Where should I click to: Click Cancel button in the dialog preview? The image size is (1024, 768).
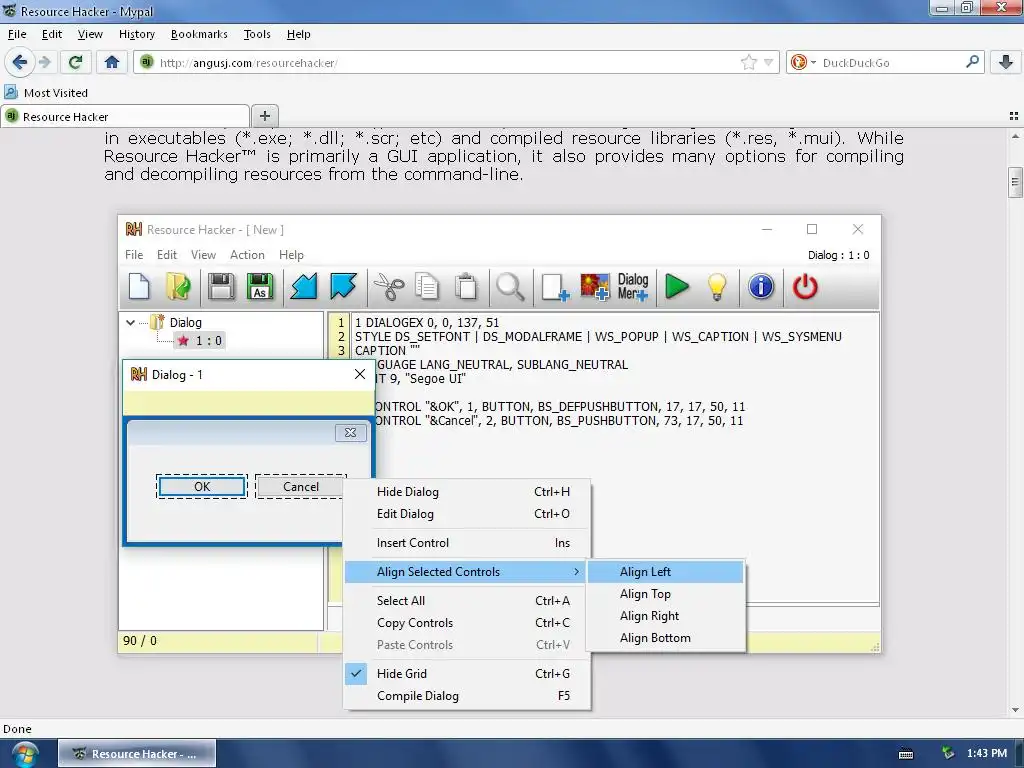(x=301, y=487)
